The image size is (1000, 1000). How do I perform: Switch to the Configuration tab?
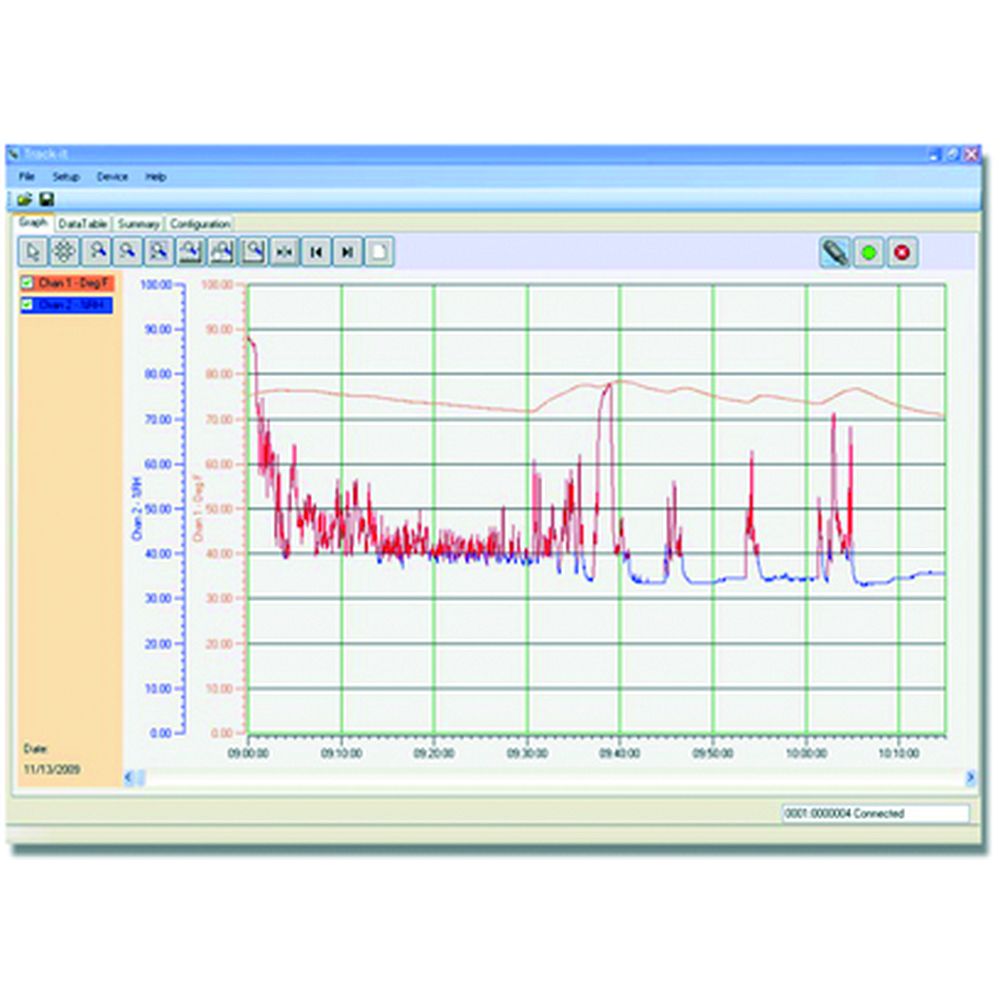click(200, 224)
